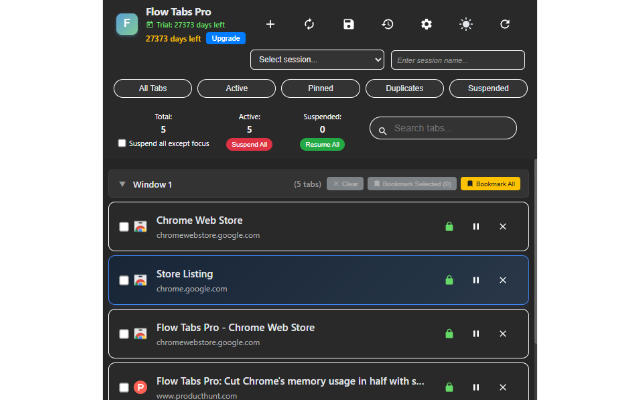Click the favicon of the Chrome Web Store row
This screenshot has height=400, width=640.
tap(140, 227)
